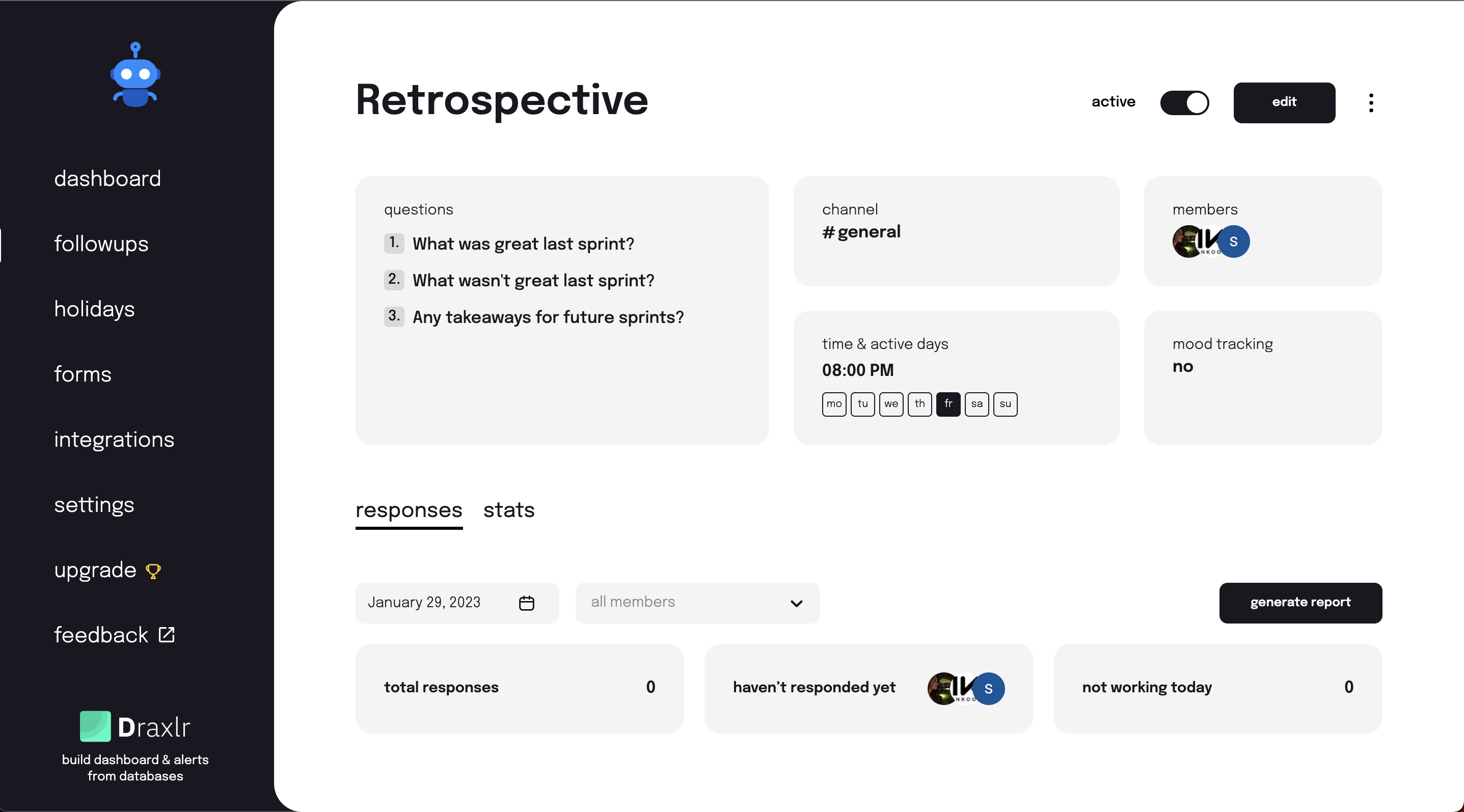The image size is (1464, 812).
Task: Click the generate report button
Action: 1300,603
